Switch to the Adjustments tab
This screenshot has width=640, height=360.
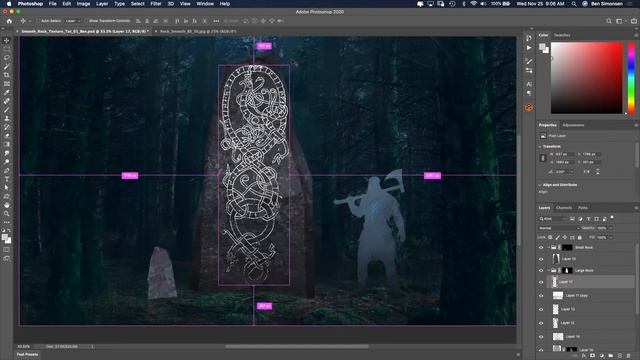pos(573,125)
